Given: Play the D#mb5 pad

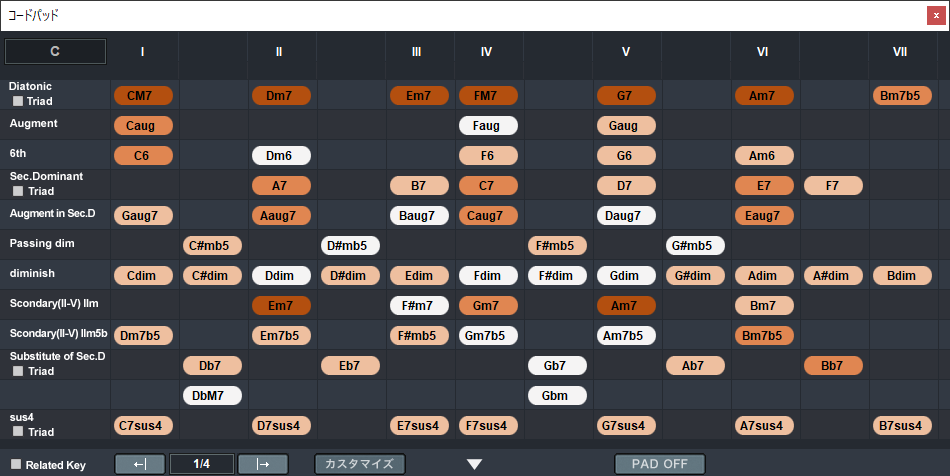Looking at the screenshot, I should tap(350, 246).
